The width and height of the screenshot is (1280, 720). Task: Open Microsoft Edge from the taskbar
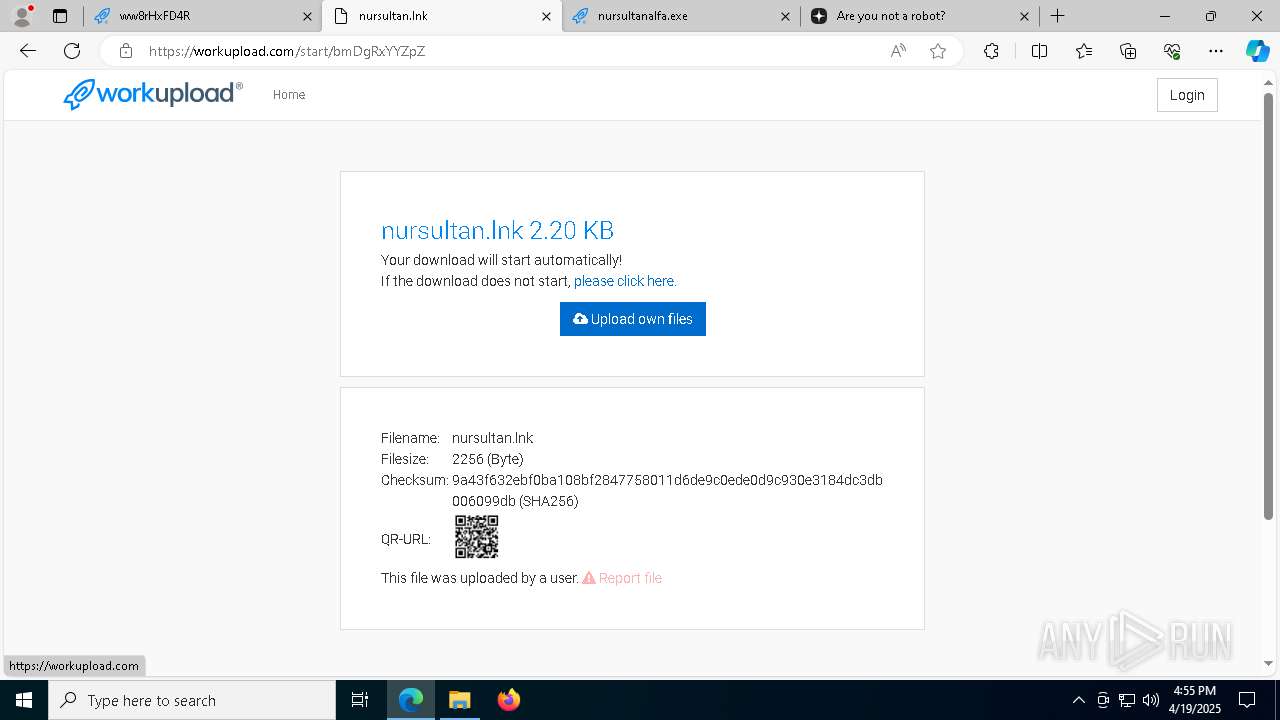tap(411, 700)
